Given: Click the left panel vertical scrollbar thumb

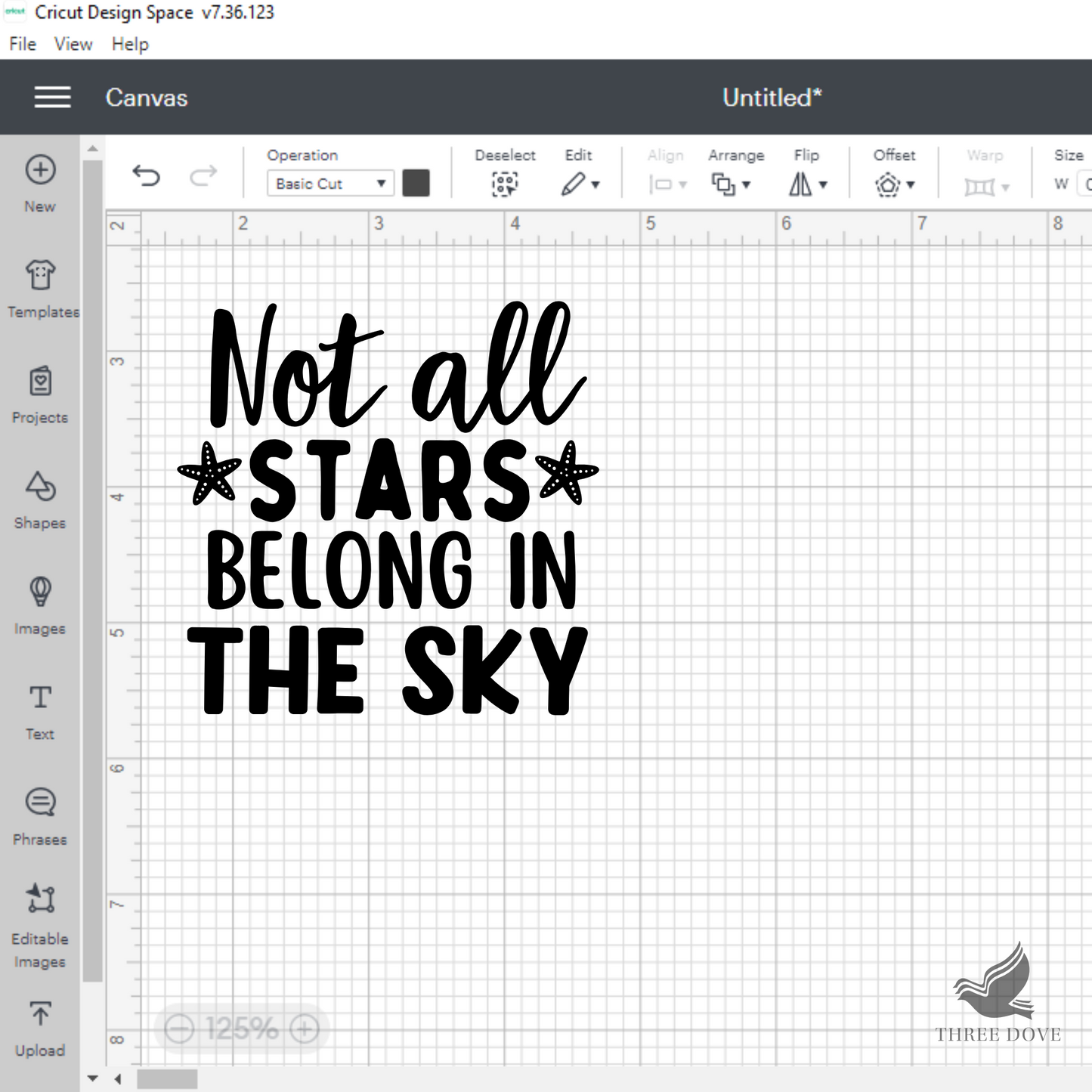Looking at the screenshot, I should point(92,571).
